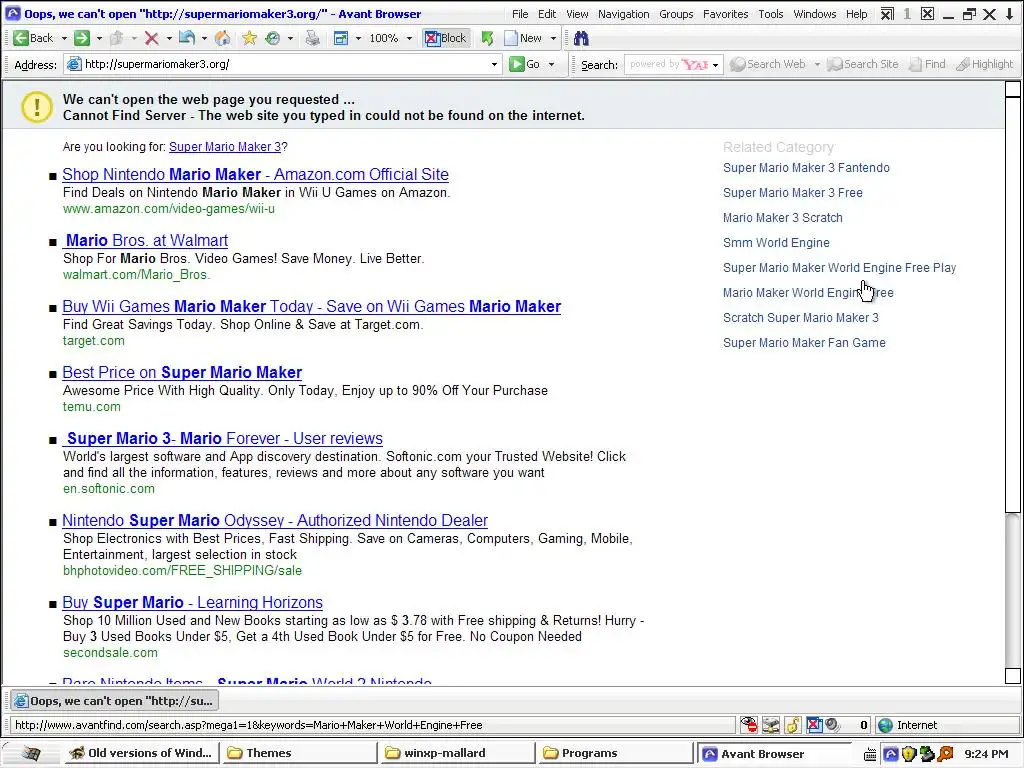Screen dimensions: 1024x768
Task: Open Favorites with the star icon
Action: coord(249,39)
